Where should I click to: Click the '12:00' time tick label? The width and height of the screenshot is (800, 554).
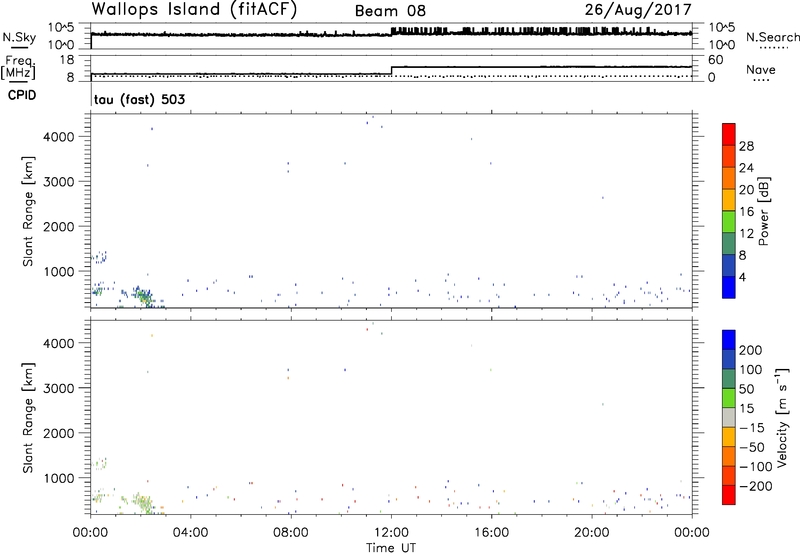391,533
